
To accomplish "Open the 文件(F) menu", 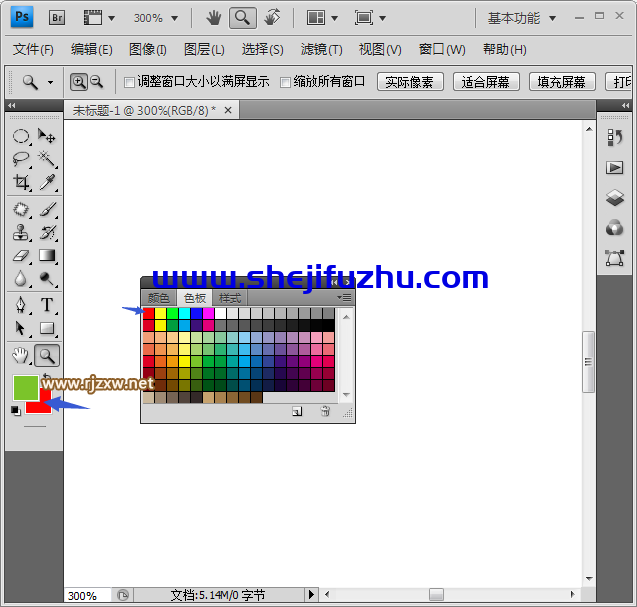I will (33, 50).
